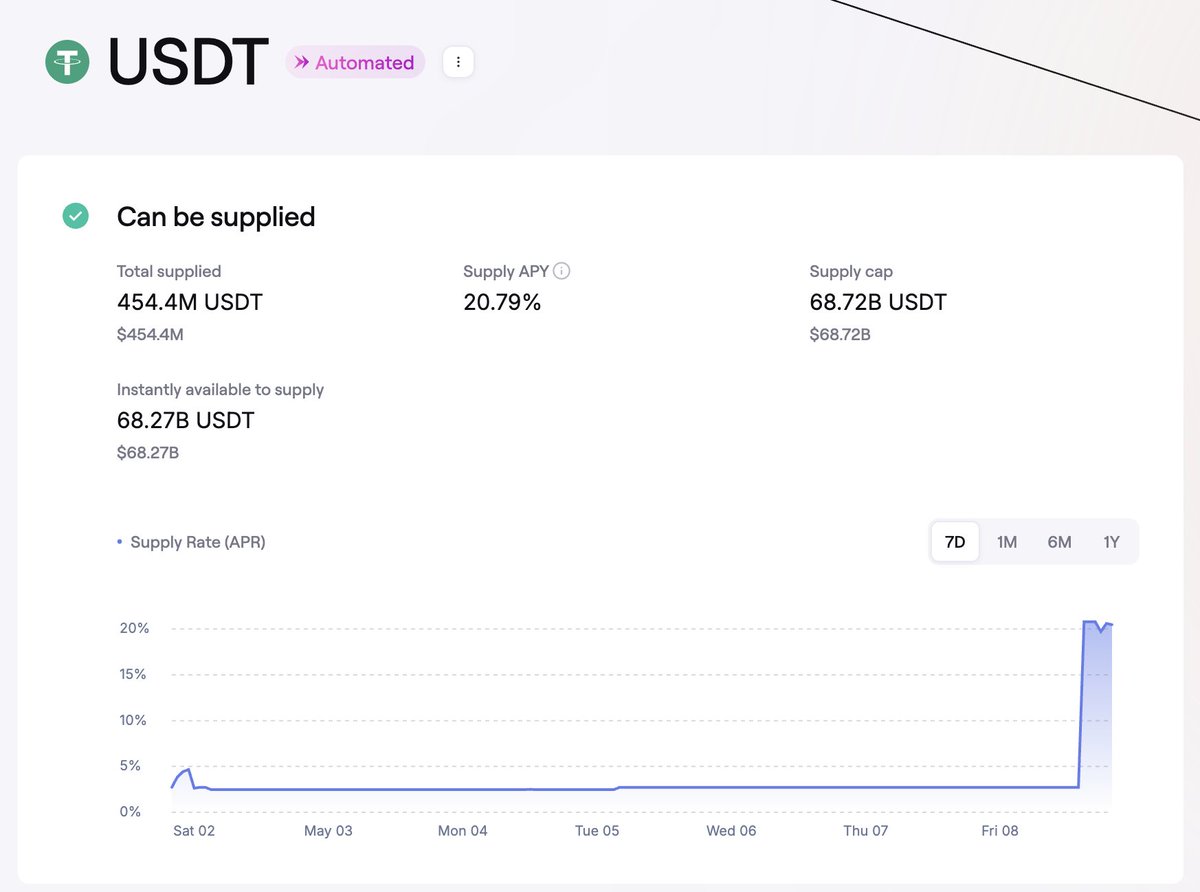Click the Tue 05 x-axis date
1200x892 pixels.
point(597,831)
